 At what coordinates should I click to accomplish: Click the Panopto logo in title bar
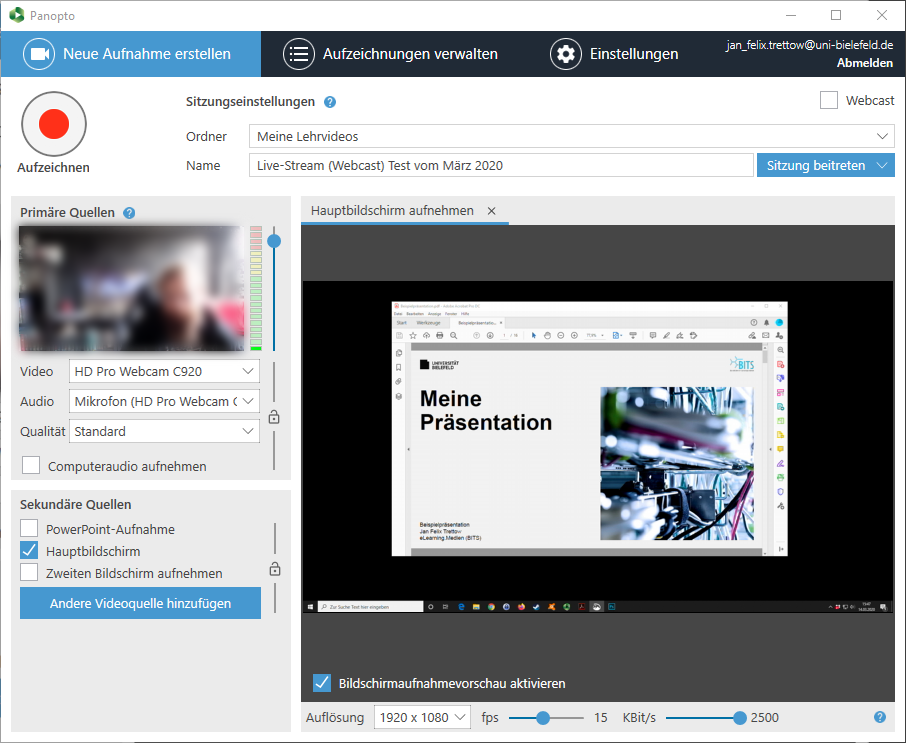point(15,15)
